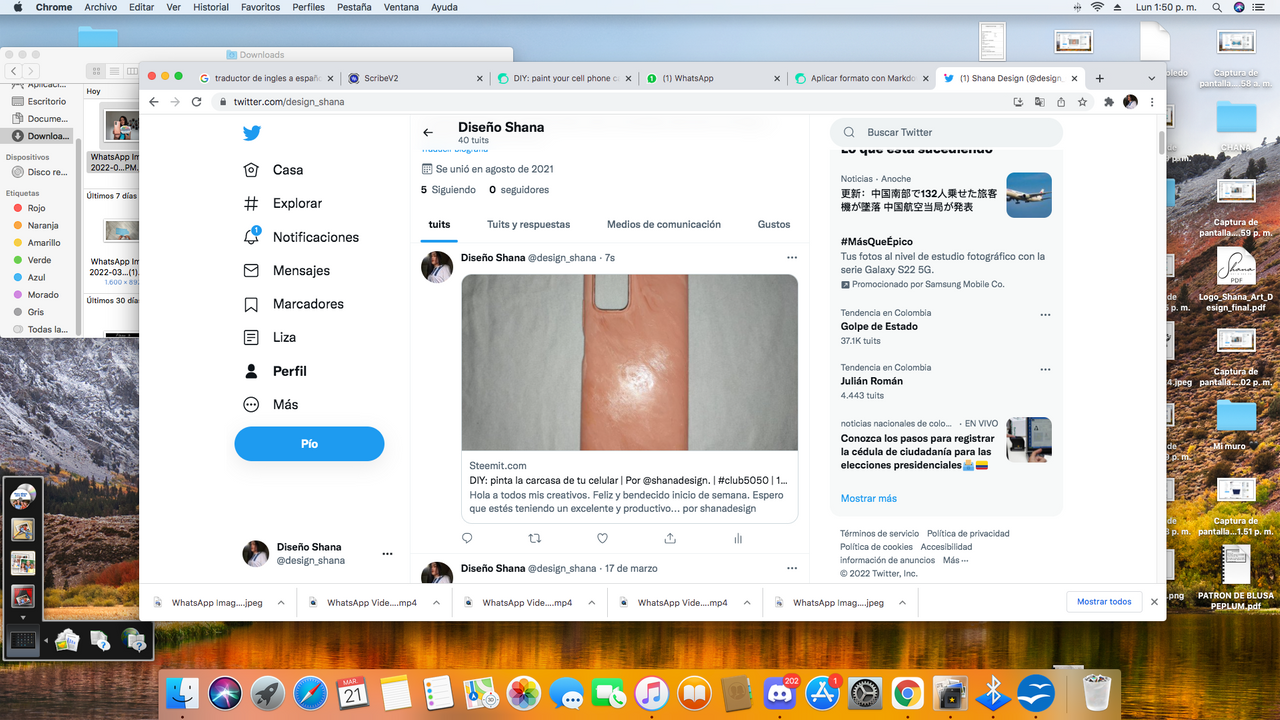Open Marcadores bookmarks in sidebar

coord(294,304)
